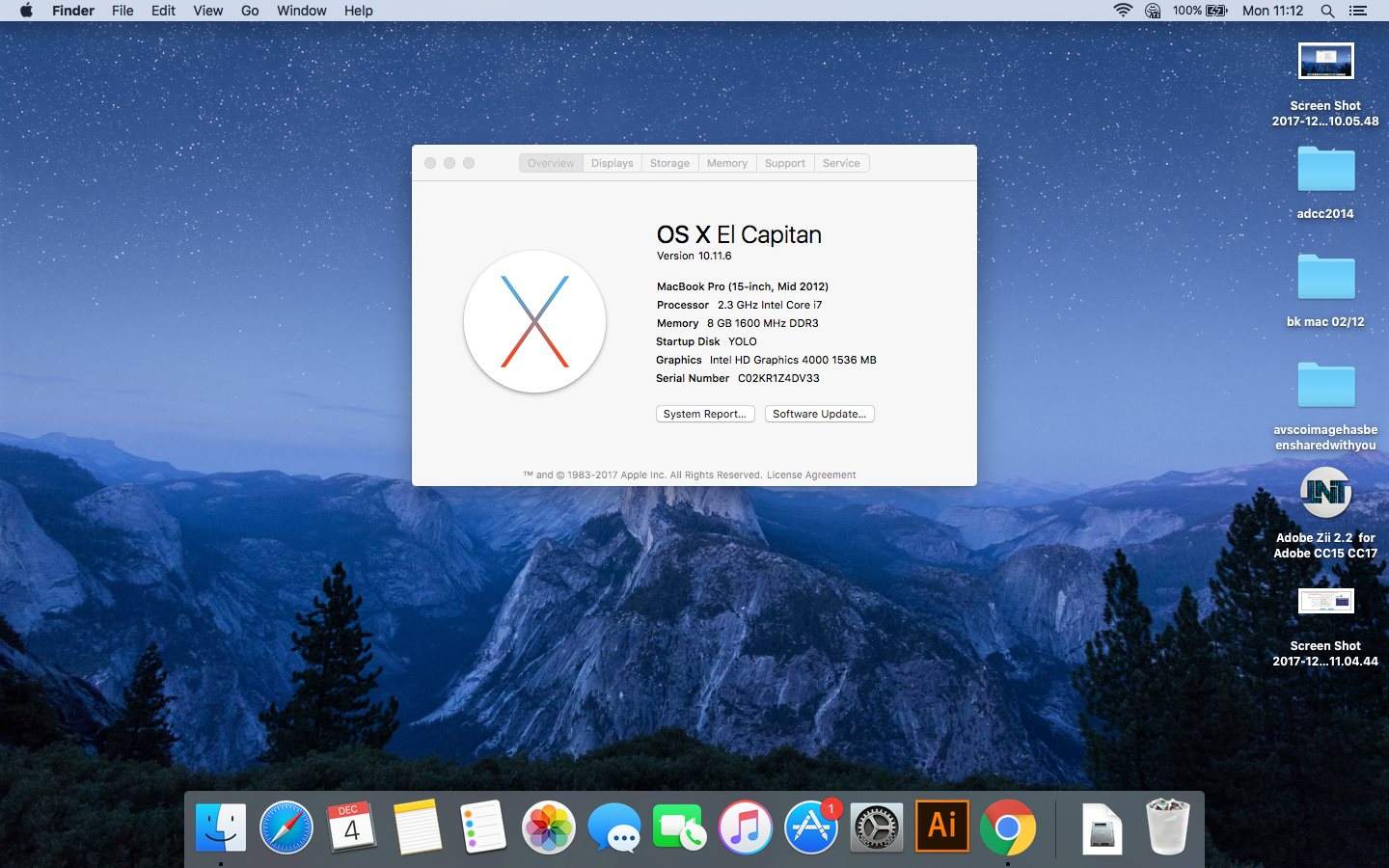This screenshot has height=868, width=1389.
Task: Click the Version 10.11.6 text
Action: point(694,256)
